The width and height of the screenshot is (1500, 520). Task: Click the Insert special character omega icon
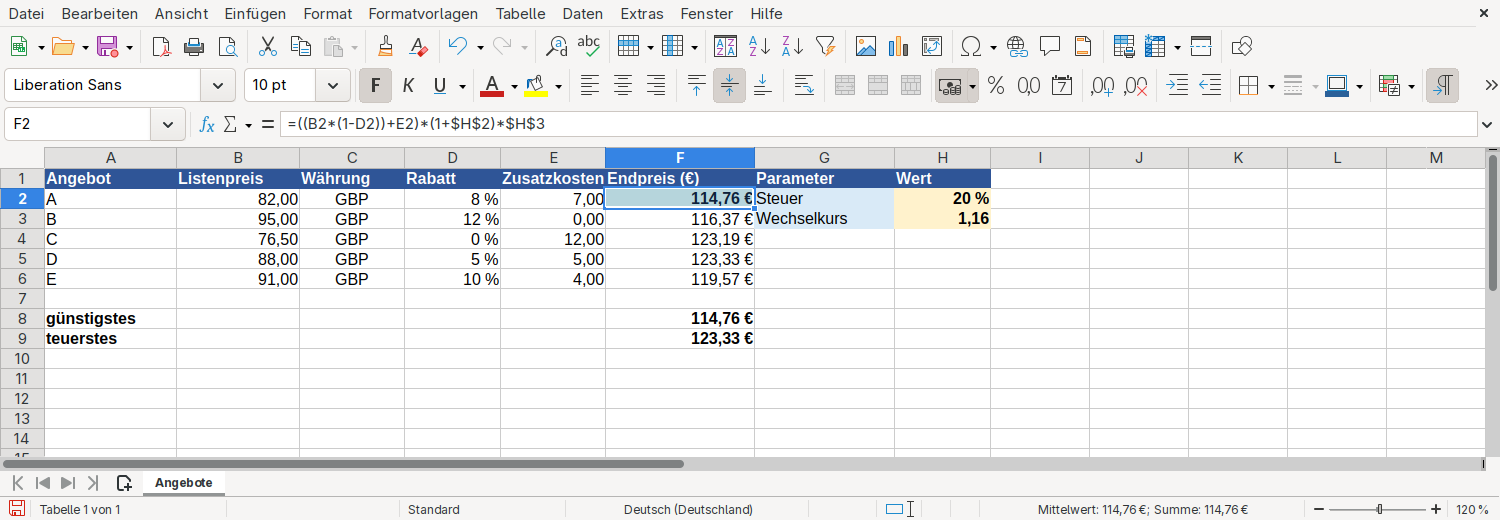(x=970, y=46)
